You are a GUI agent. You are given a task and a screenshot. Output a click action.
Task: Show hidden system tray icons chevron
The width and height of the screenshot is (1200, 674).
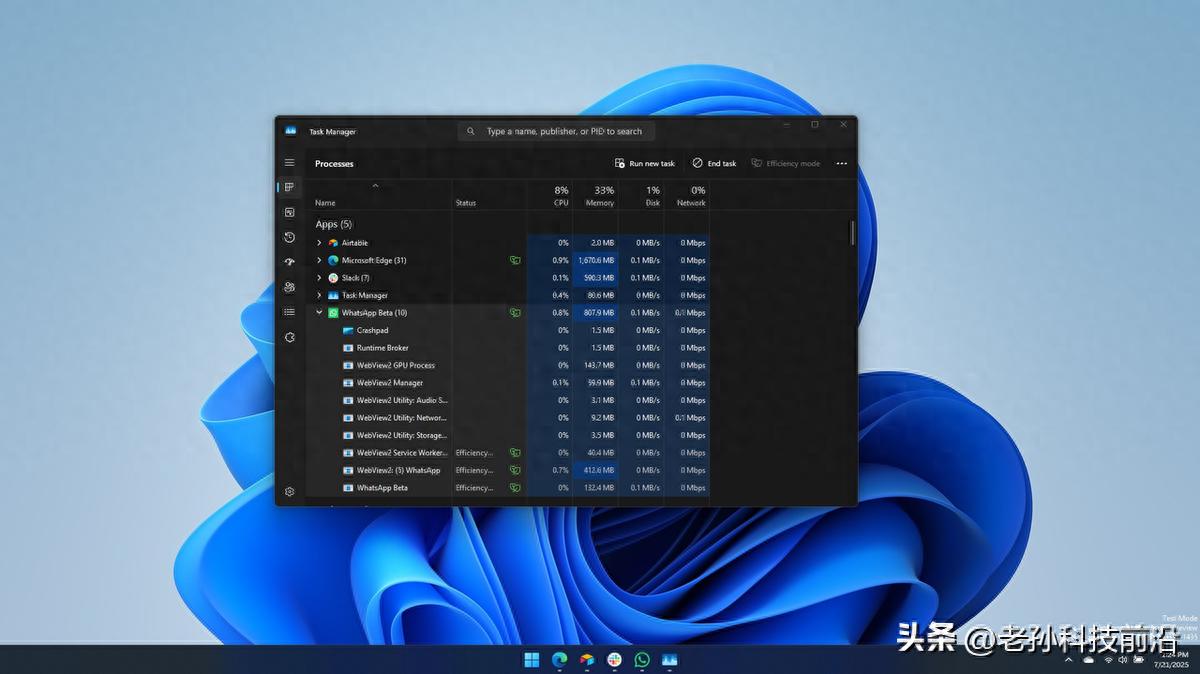1069,660
